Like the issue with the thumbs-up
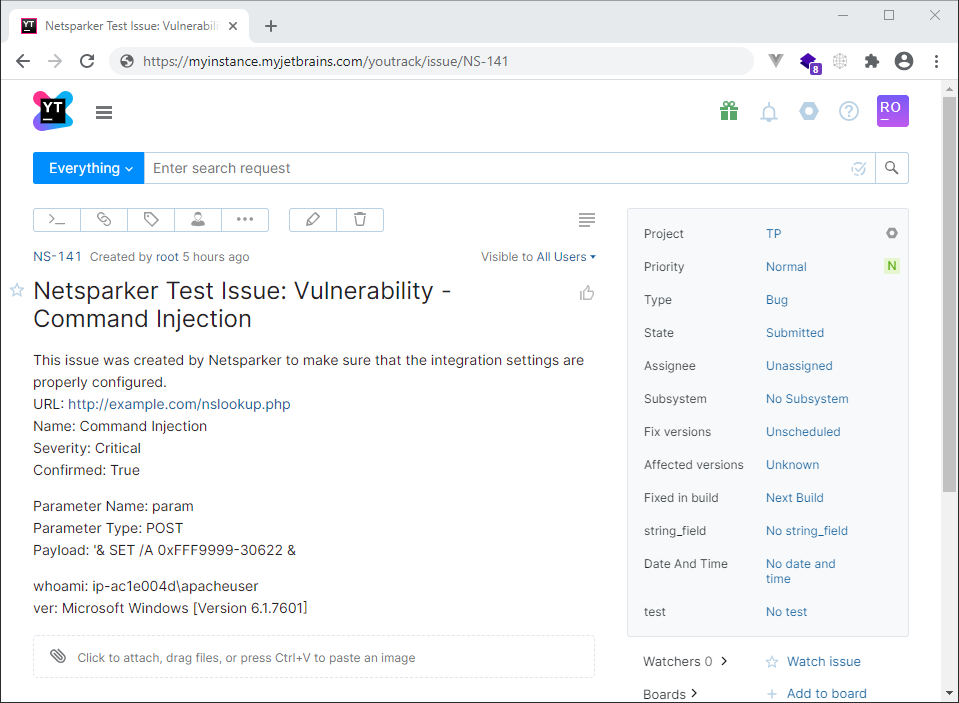The image size is (959, 703). pyautogui.click(x=587, y=292)
